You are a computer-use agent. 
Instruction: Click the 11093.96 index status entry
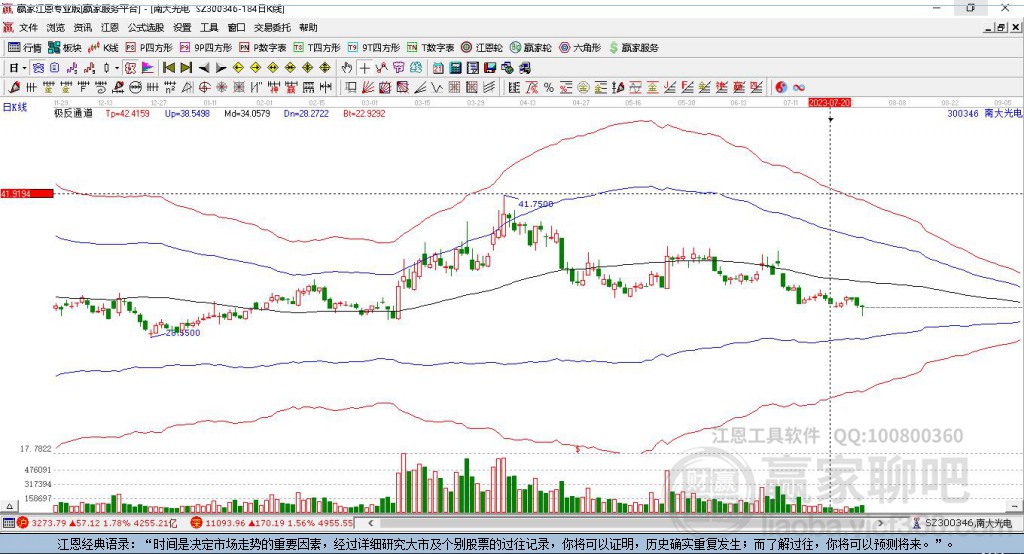pyautogui.click(x=272, y=523)
